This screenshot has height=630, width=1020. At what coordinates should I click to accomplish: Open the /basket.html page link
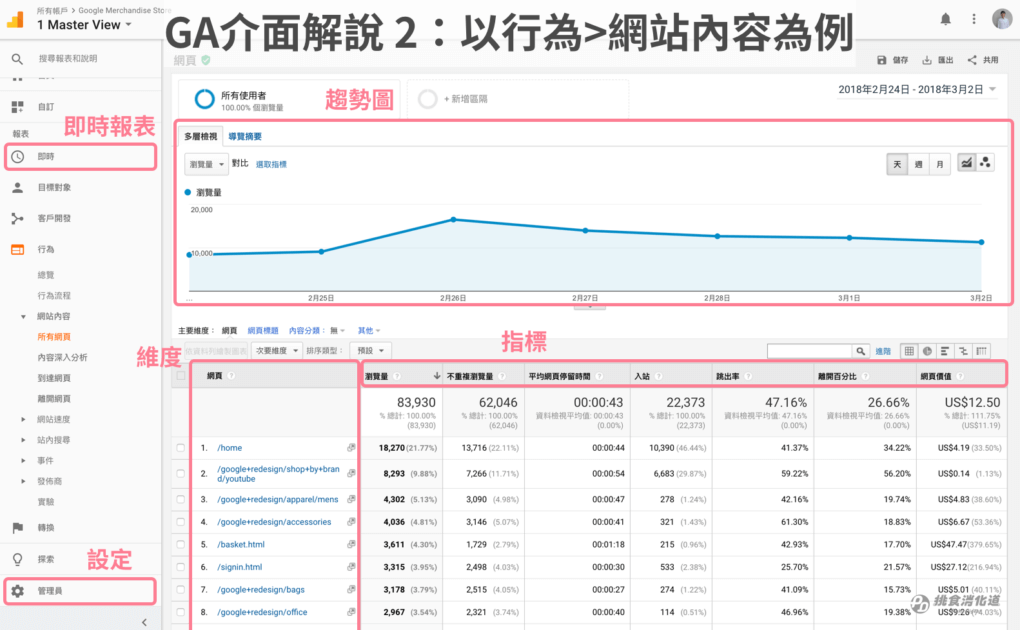[x=241, y=545]
